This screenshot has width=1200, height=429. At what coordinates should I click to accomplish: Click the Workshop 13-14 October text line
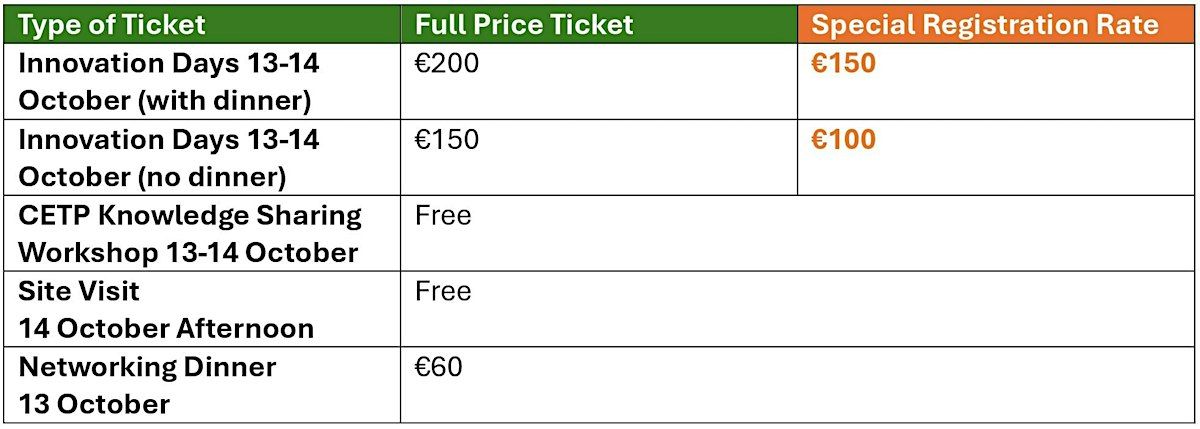tap(188, 252)
